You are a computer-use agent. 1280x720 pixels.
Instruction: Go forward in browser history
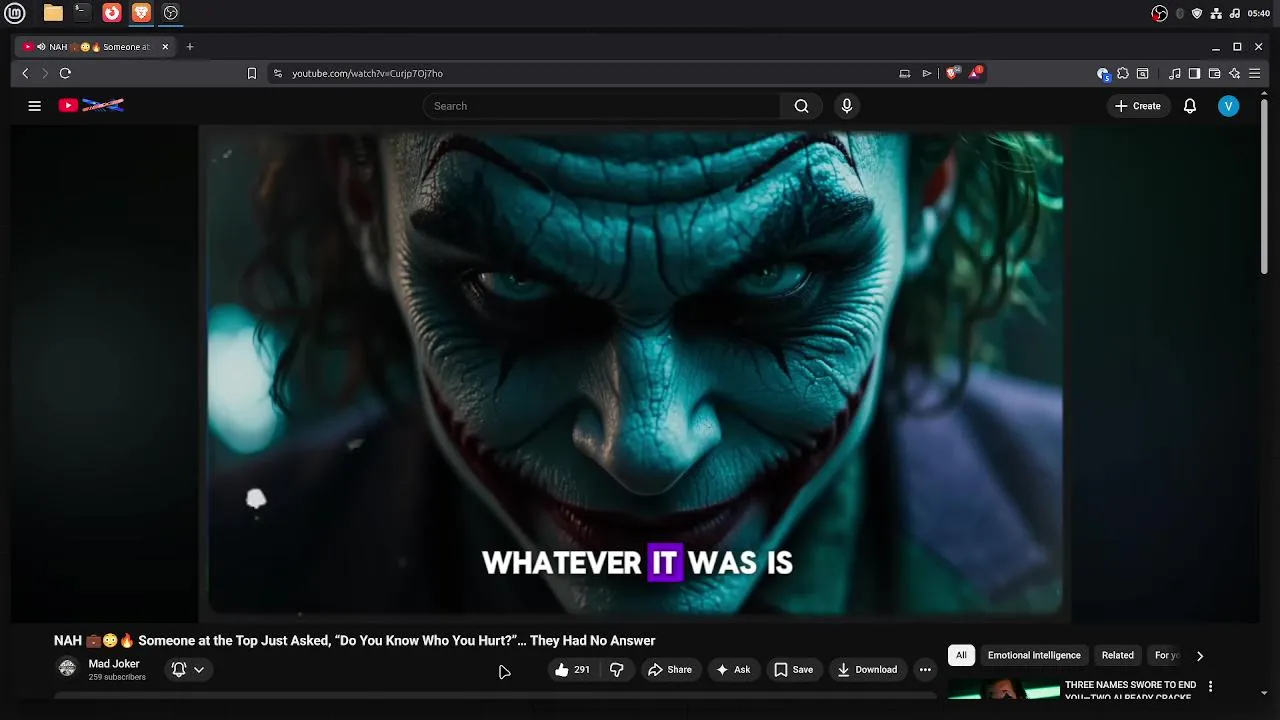point(45,73)
